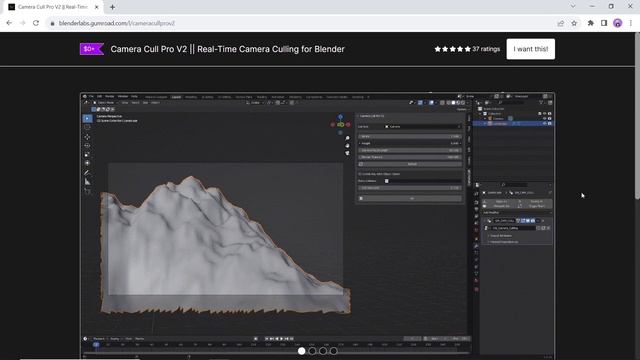
Task: Select the first carousel dot
Action: point(302,351)
